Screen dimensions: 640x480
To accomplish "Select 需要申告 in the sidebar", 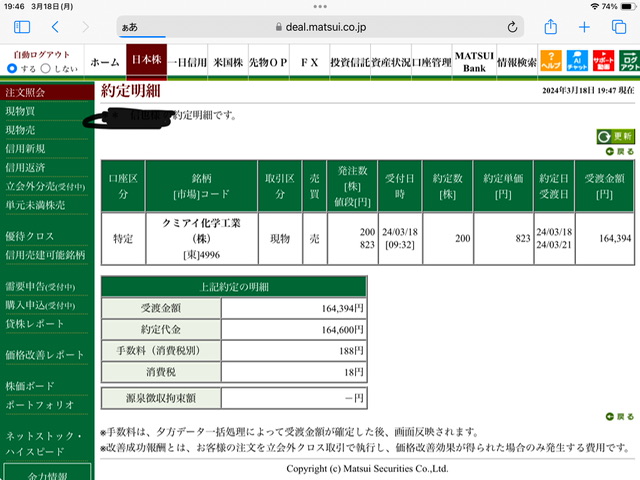I will click(x=40, y=287).
